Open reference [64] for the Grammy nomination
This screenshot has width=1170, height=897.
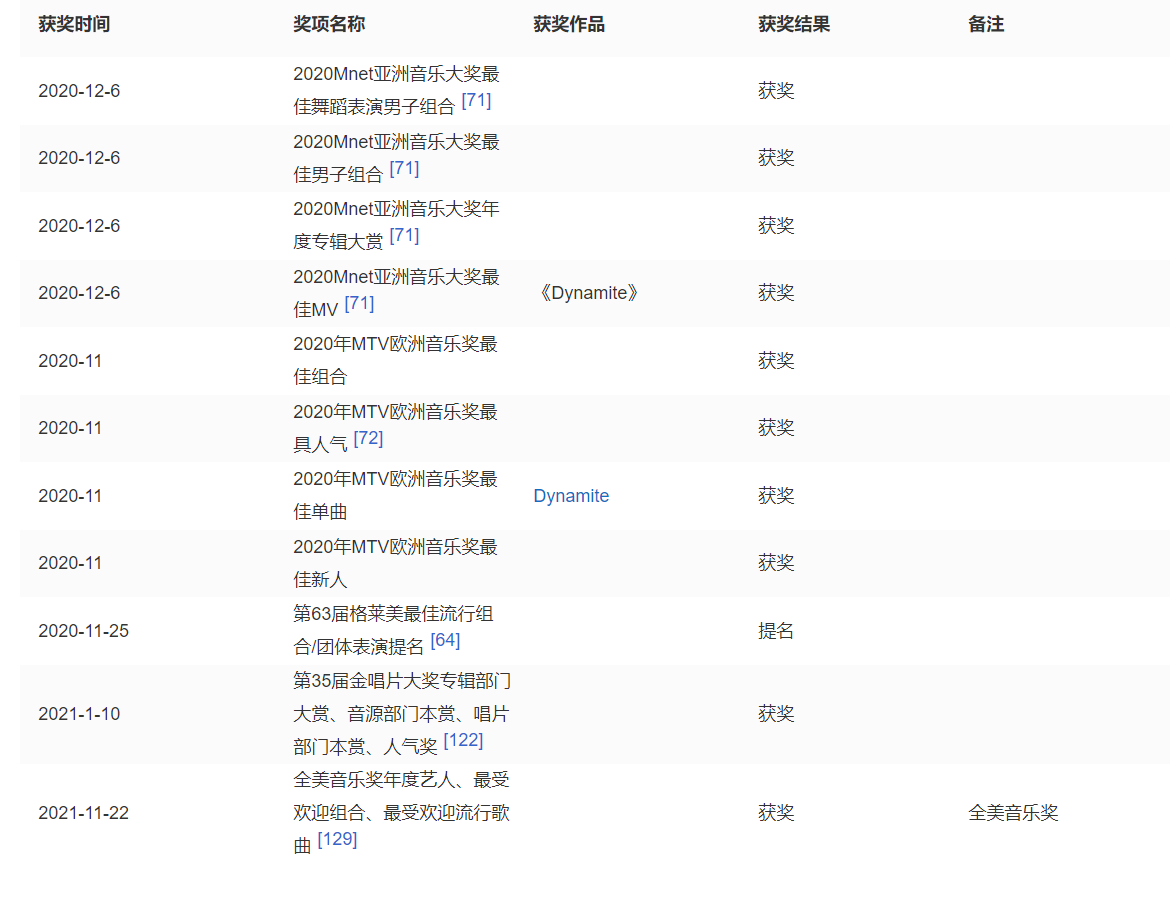click(445, 641)
